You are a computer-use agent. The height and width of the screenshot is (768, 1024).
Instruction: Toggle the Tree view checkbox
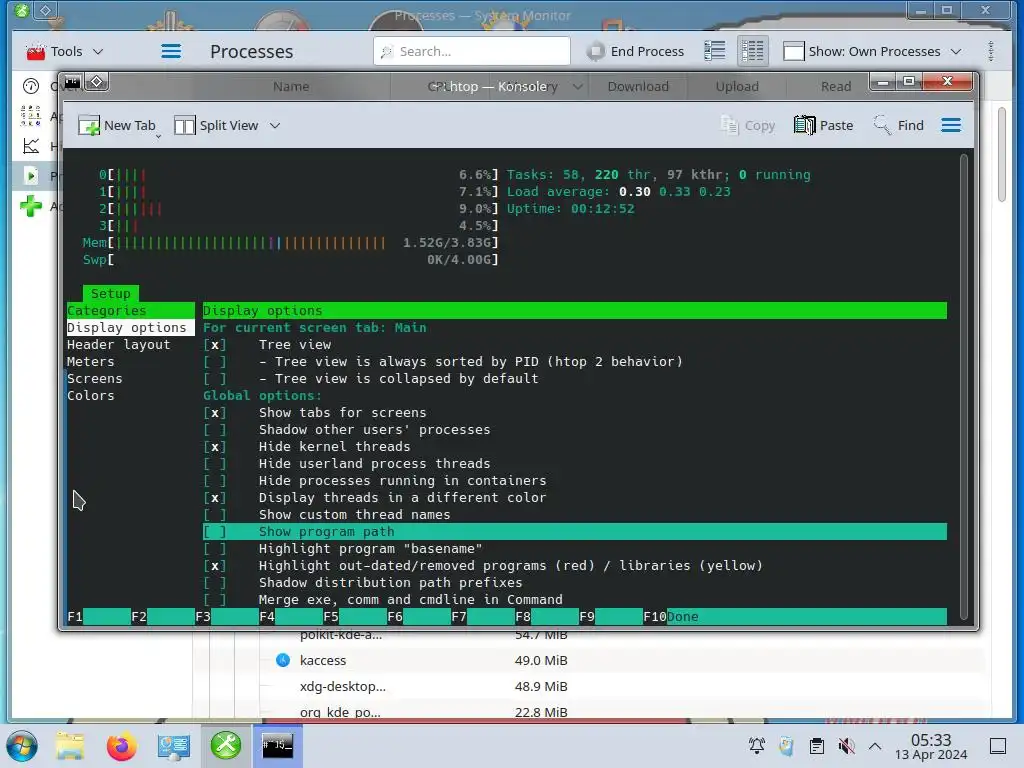pyautogui.click(x=214, y=345)
